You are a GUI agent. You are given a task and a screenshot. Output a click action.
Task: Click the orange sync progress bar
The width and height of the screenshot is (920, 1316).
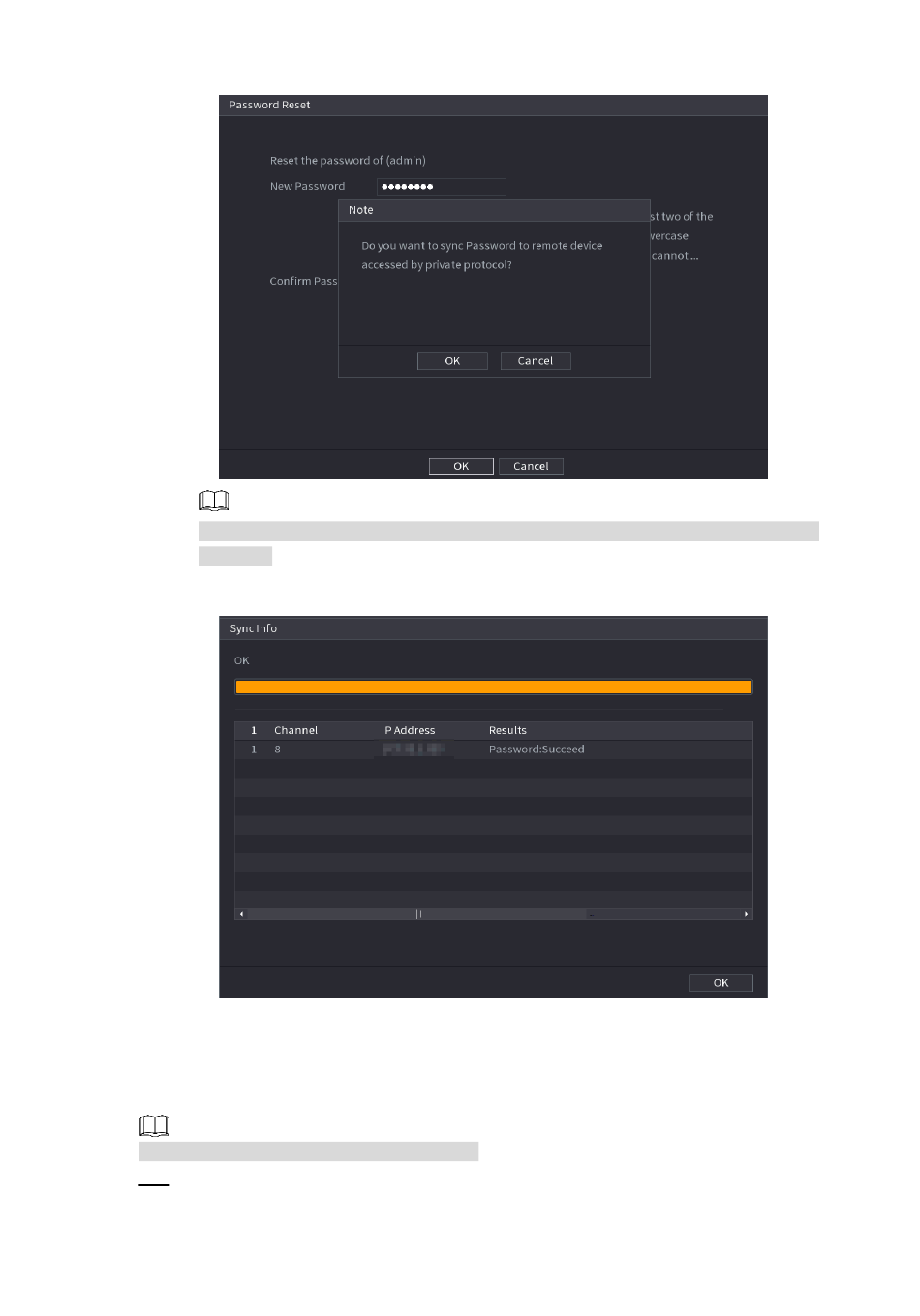pos(494,687)
